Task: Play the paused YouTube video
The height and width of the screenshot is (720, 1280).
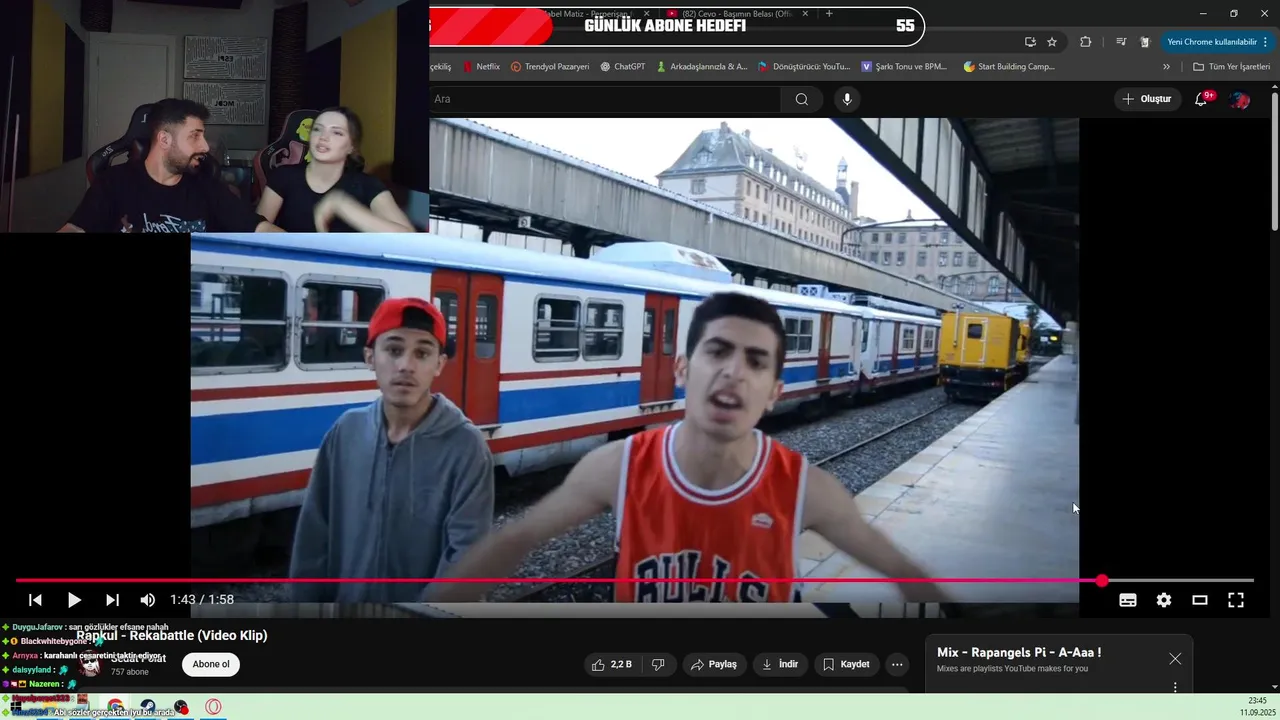Action: click(x=74, y=600)
